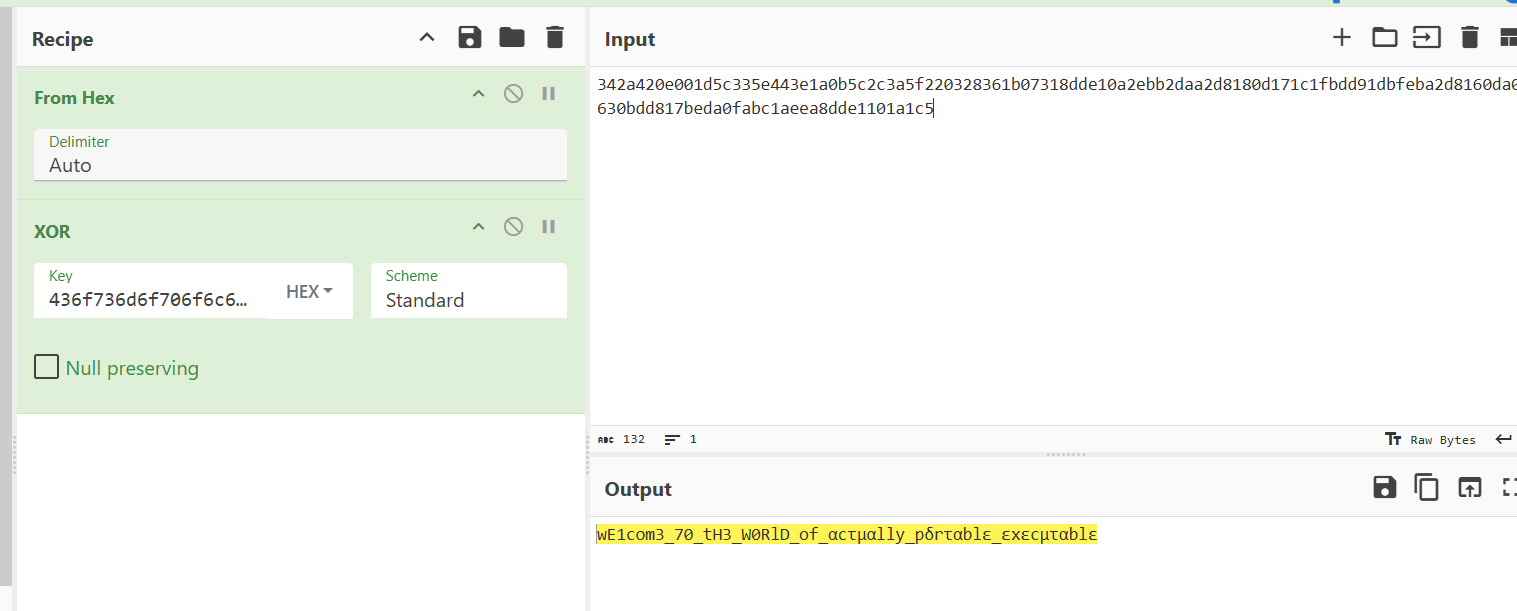Save the current recipe
Screen dimensions: 1517x611
pyautogui.click(x=469, y=38)
